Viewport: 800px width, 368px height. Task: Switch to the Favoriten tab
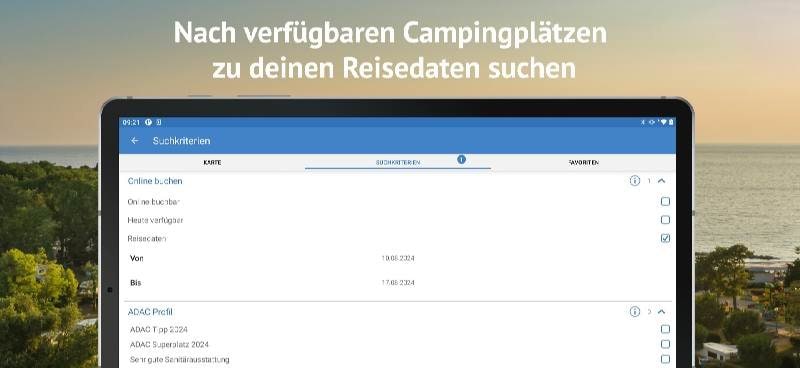pyautogui.click(x=584, y=162)
